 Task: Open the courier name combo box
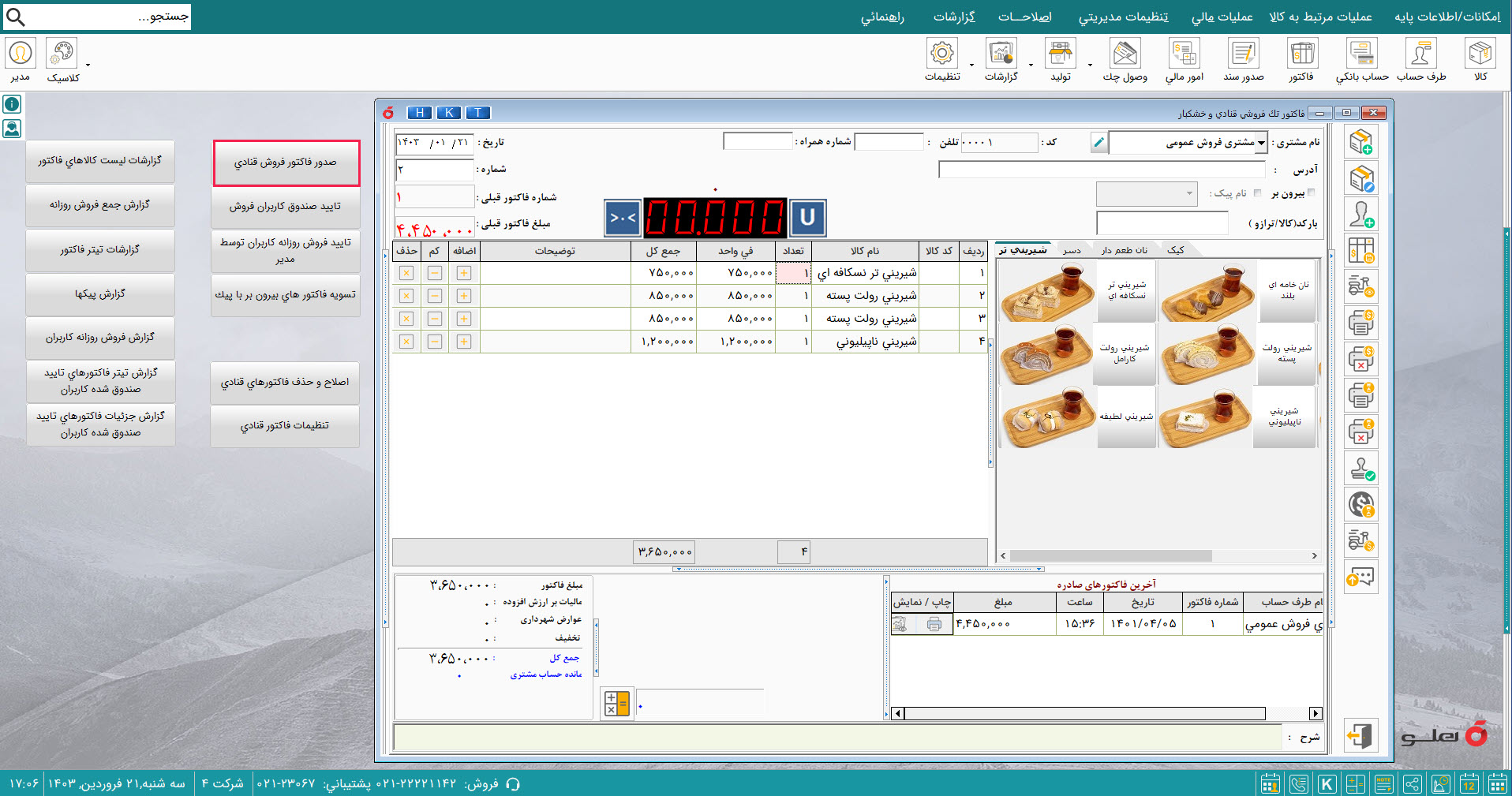(1145, 193)
